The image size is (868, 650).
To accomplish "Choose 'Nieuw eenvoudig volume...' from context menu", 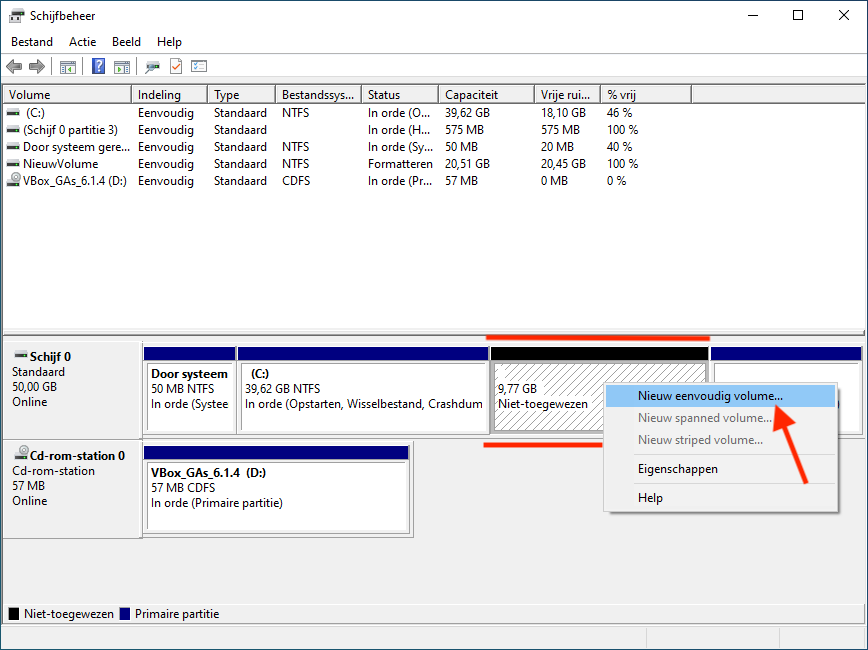I will [710, 396].
